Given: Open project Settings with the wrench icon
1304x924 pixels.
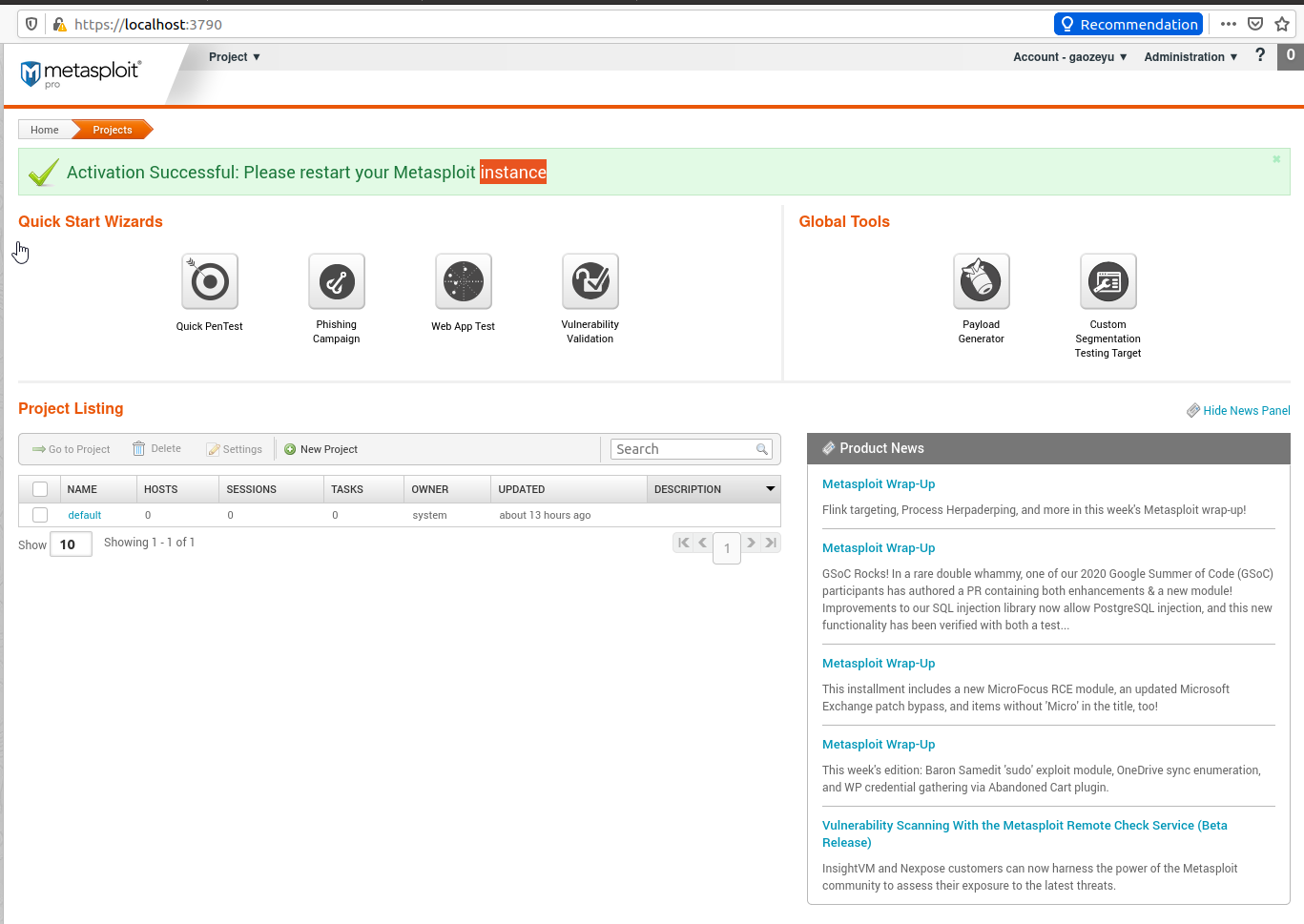Looking at the screenshot, I should 235,448.
